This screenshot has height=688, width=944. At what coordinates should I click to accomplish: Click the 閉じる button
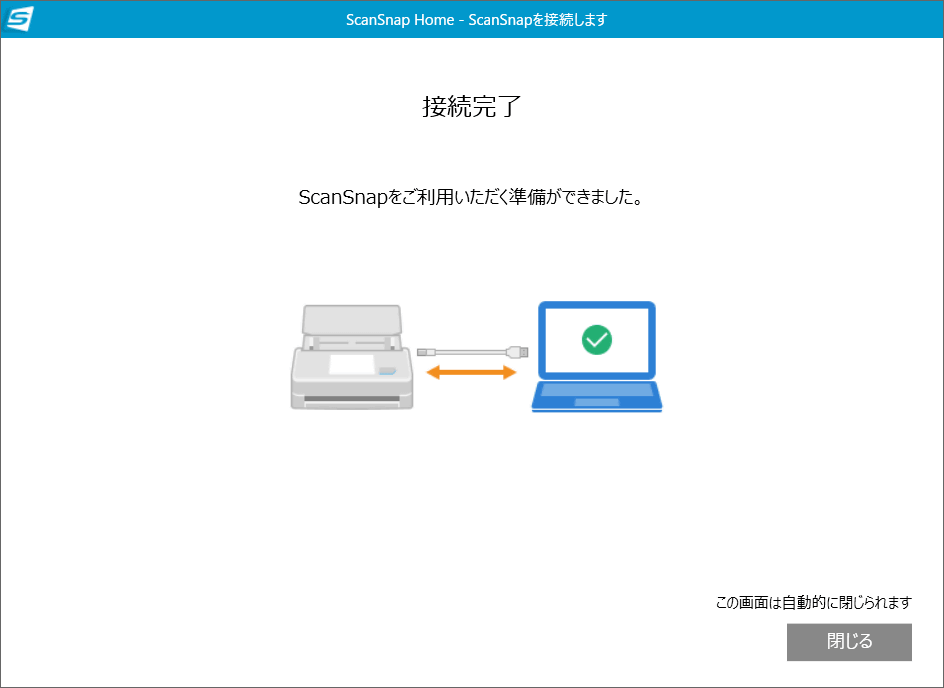pyautogui.click(x=849, y=642)
